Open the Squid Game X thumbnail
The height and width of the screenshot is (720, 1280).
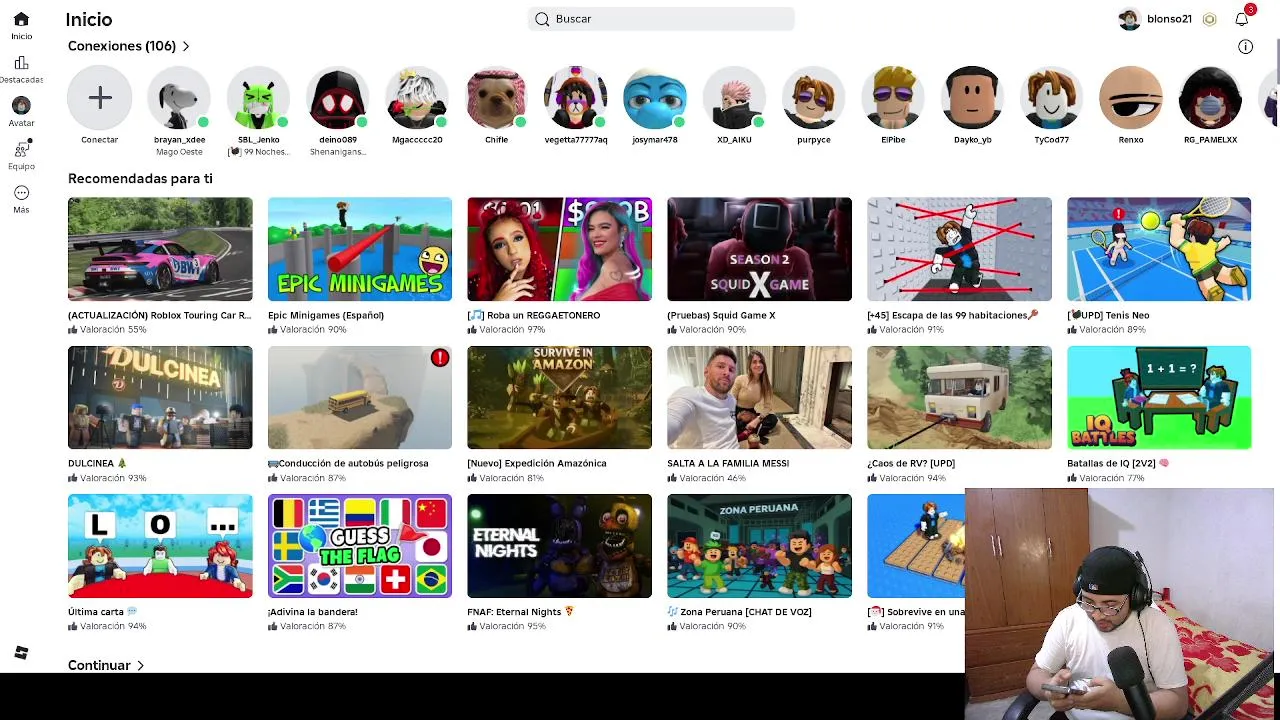click(759, 249)
